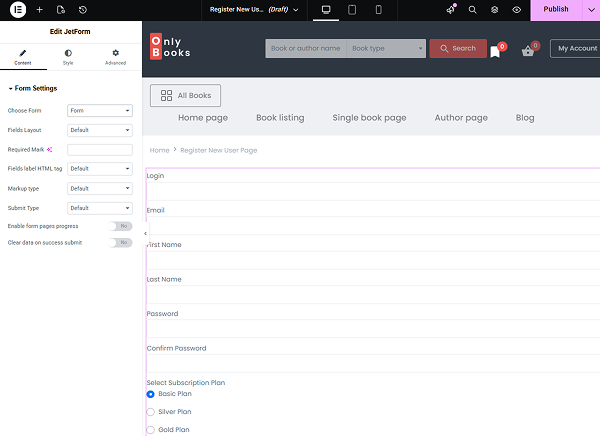Expand the Publish options arrow
This screenshot has width=600, height=436.
(591, 10)
